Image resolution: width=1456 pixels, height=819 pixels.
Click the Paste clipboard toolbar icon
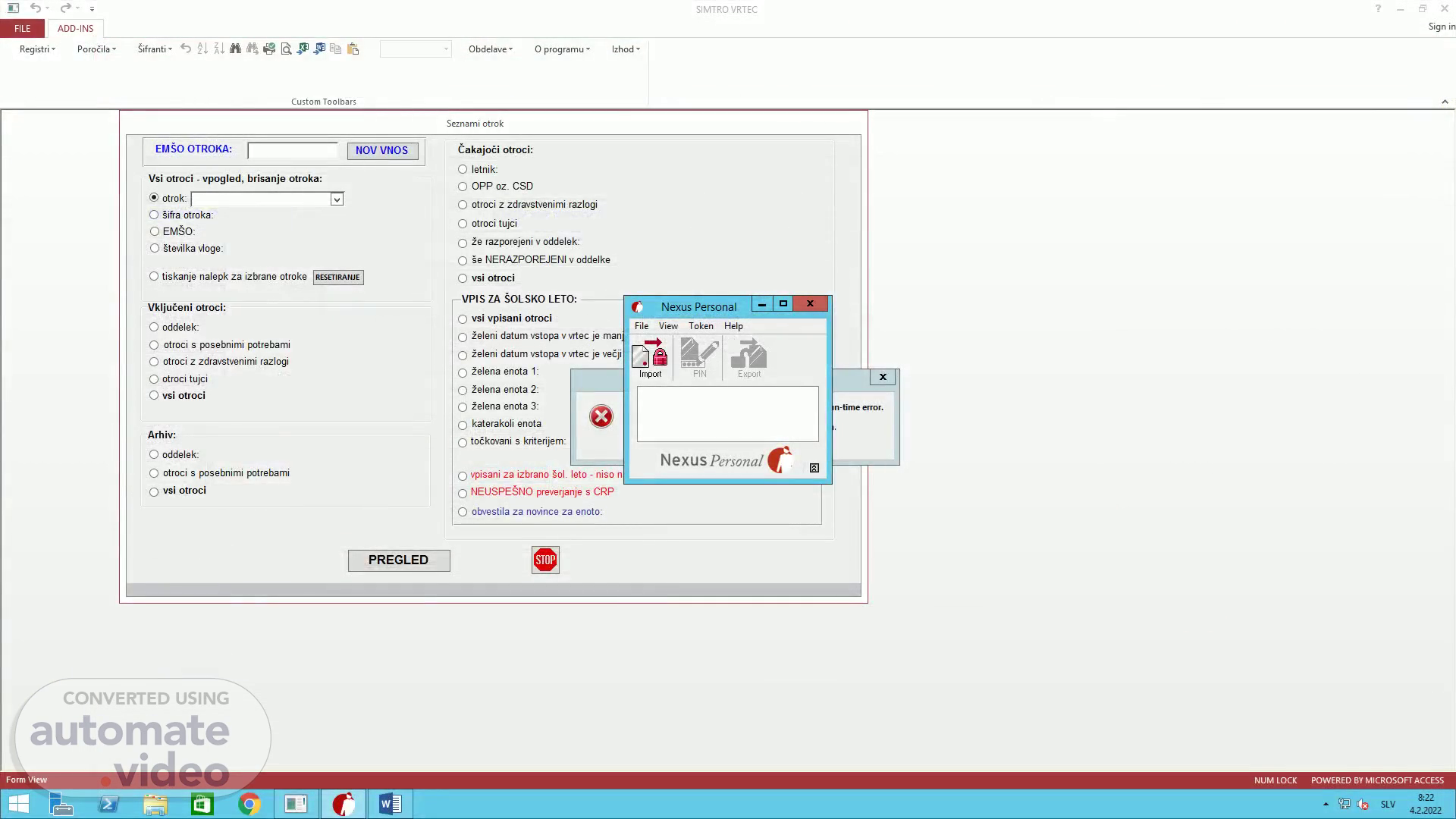(x=353, y=49)
